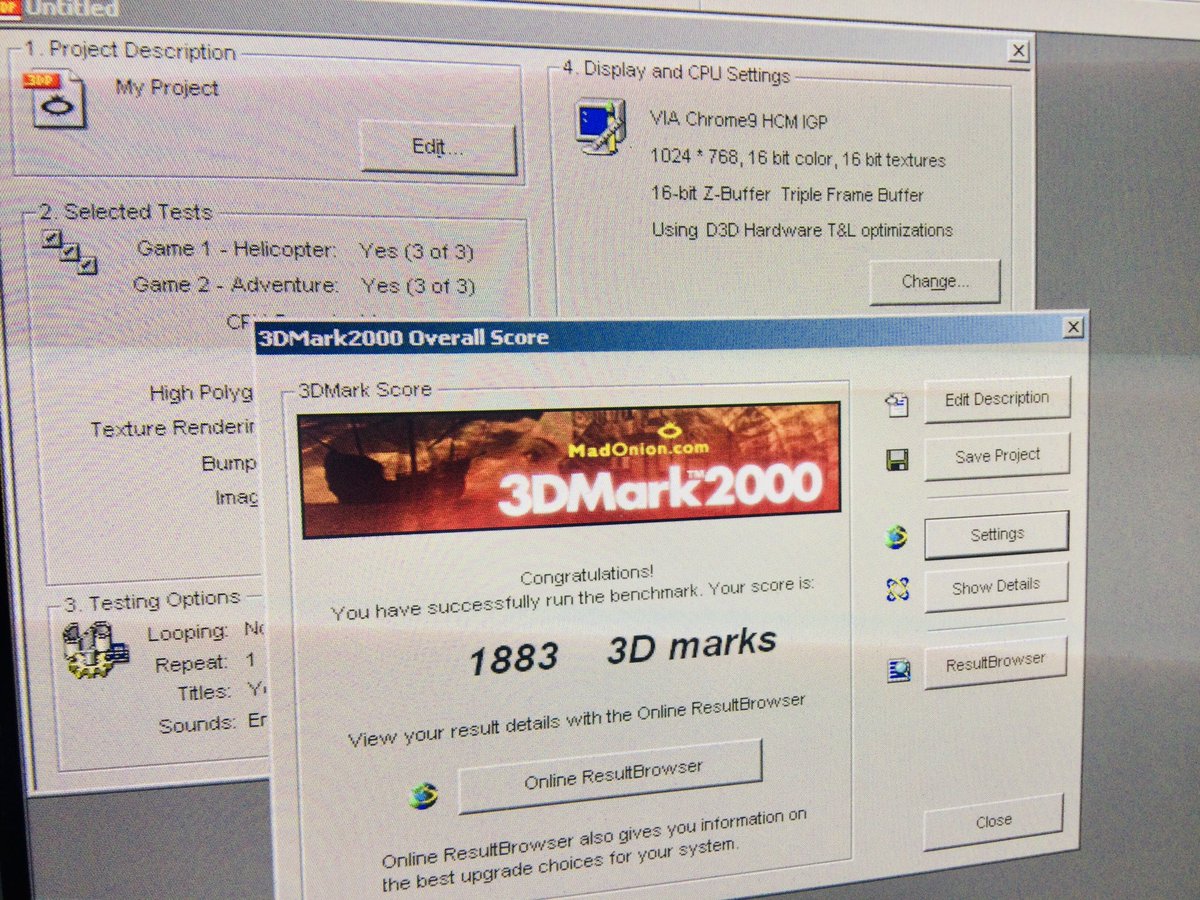Click the '3D marks' text
1200x900 pixels.
point(692,647)
